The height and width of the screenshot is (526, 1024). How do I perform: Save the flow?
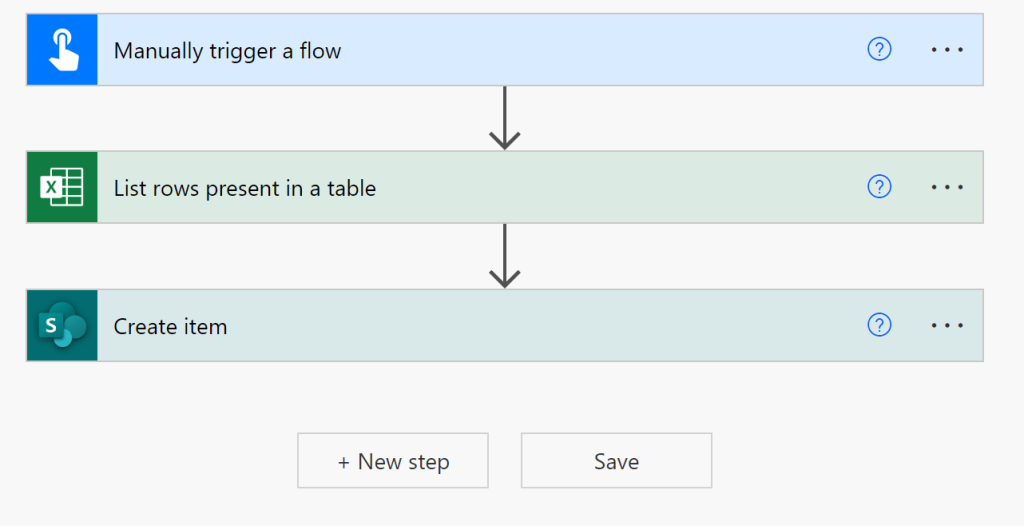[616, 461]
